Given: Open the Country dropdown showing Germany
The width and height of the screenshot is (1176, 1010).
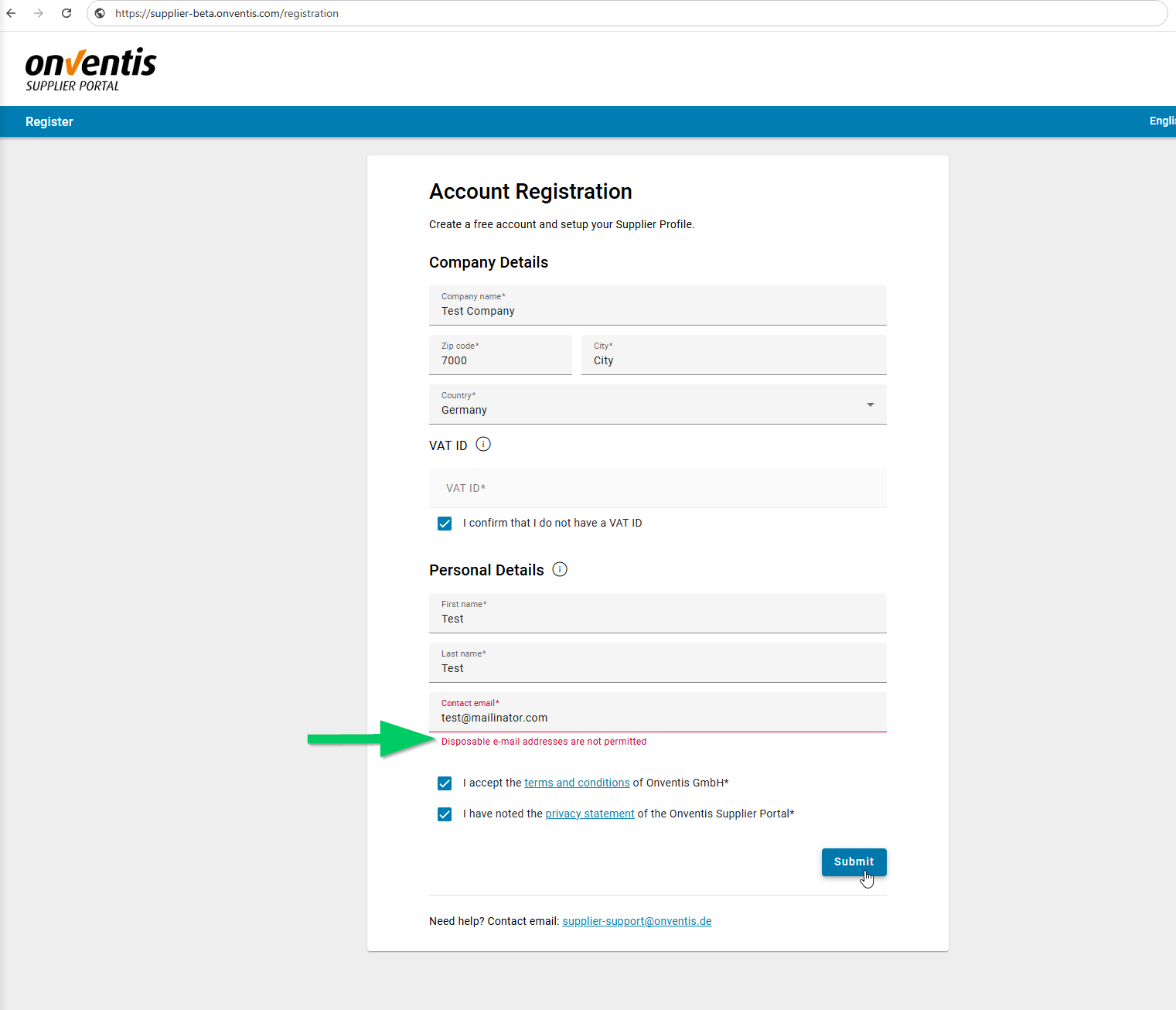Looking at the screenshot, I should coord(657,404).
